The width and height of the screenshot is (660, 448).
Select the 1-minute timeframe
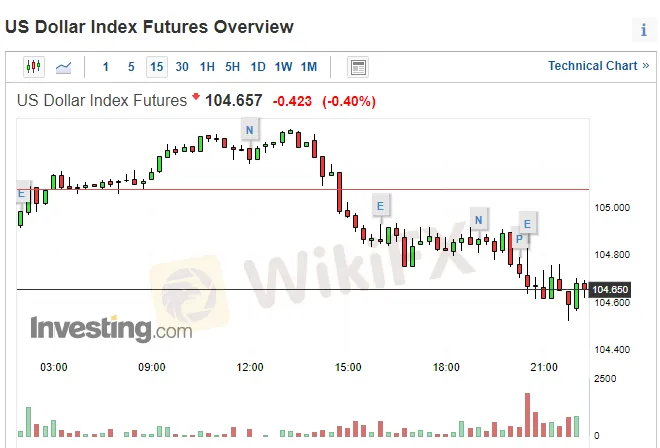click(x=106, y=67)
